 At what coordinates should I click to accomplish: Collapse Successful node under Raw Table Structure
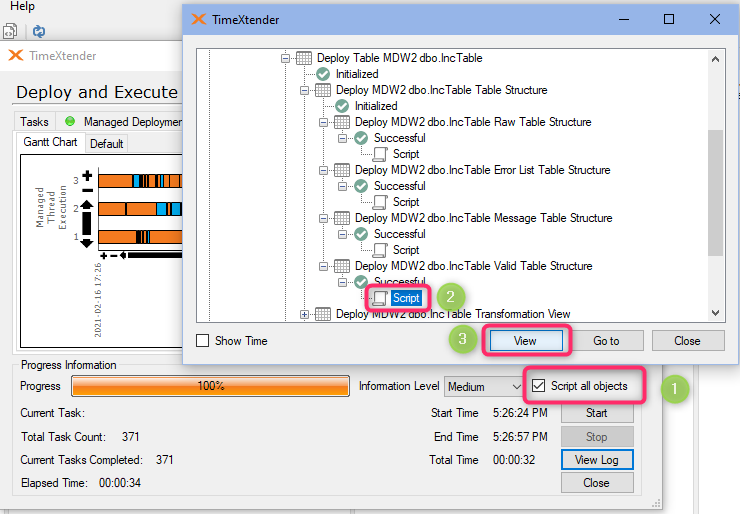343,138
